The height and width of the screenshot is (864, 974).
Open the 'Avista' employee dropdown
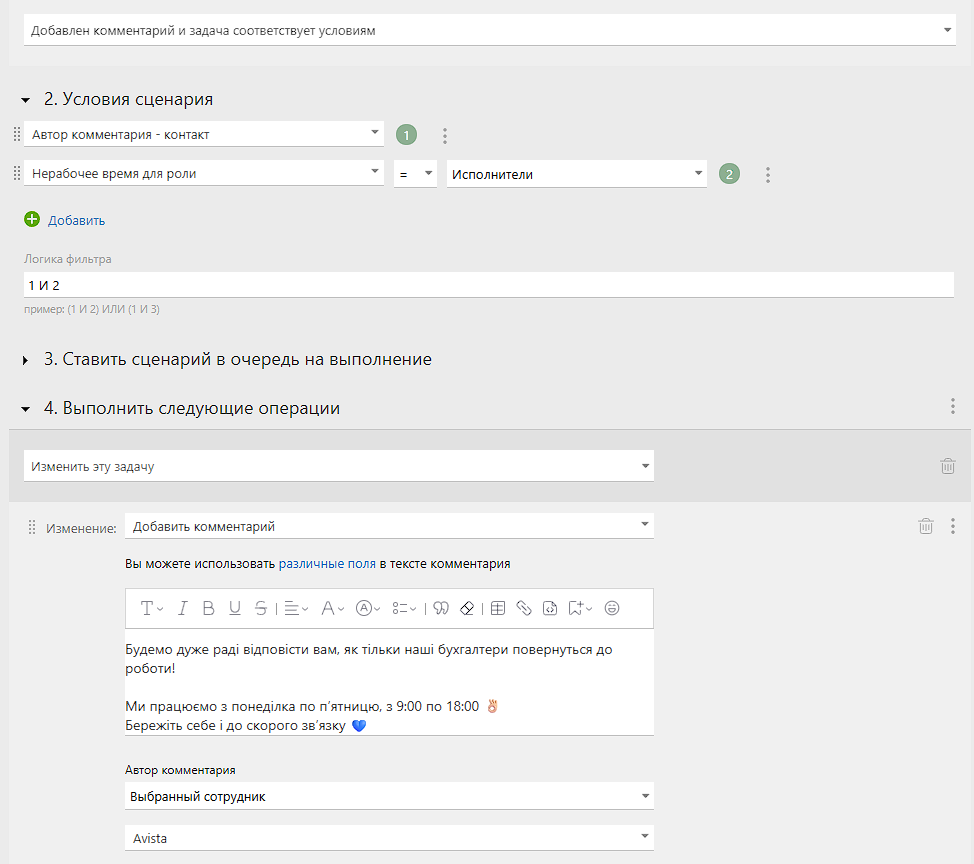click(x=389, y=838)
